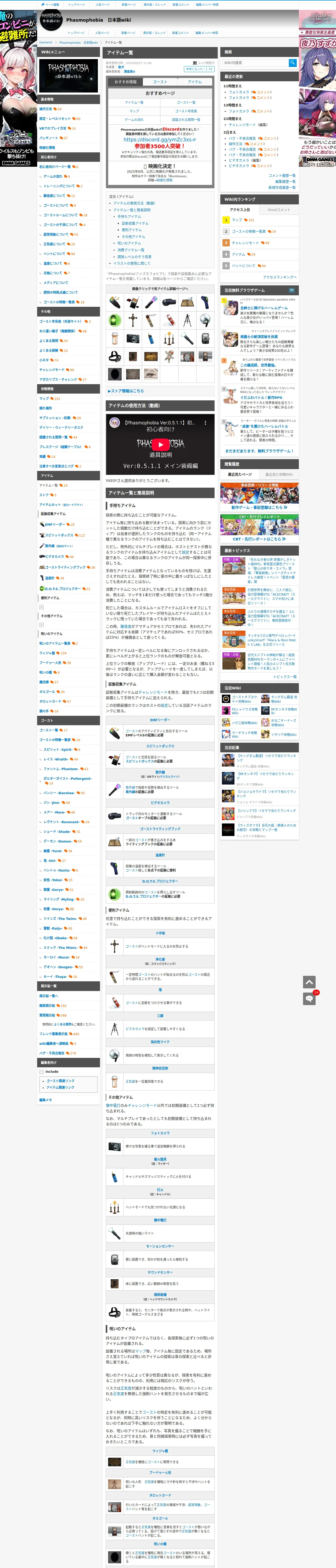Viewport: 336px width, 1568px height.
Task: Switch to 最近見た攻略Wiki history tab
Action: point(279,474)
